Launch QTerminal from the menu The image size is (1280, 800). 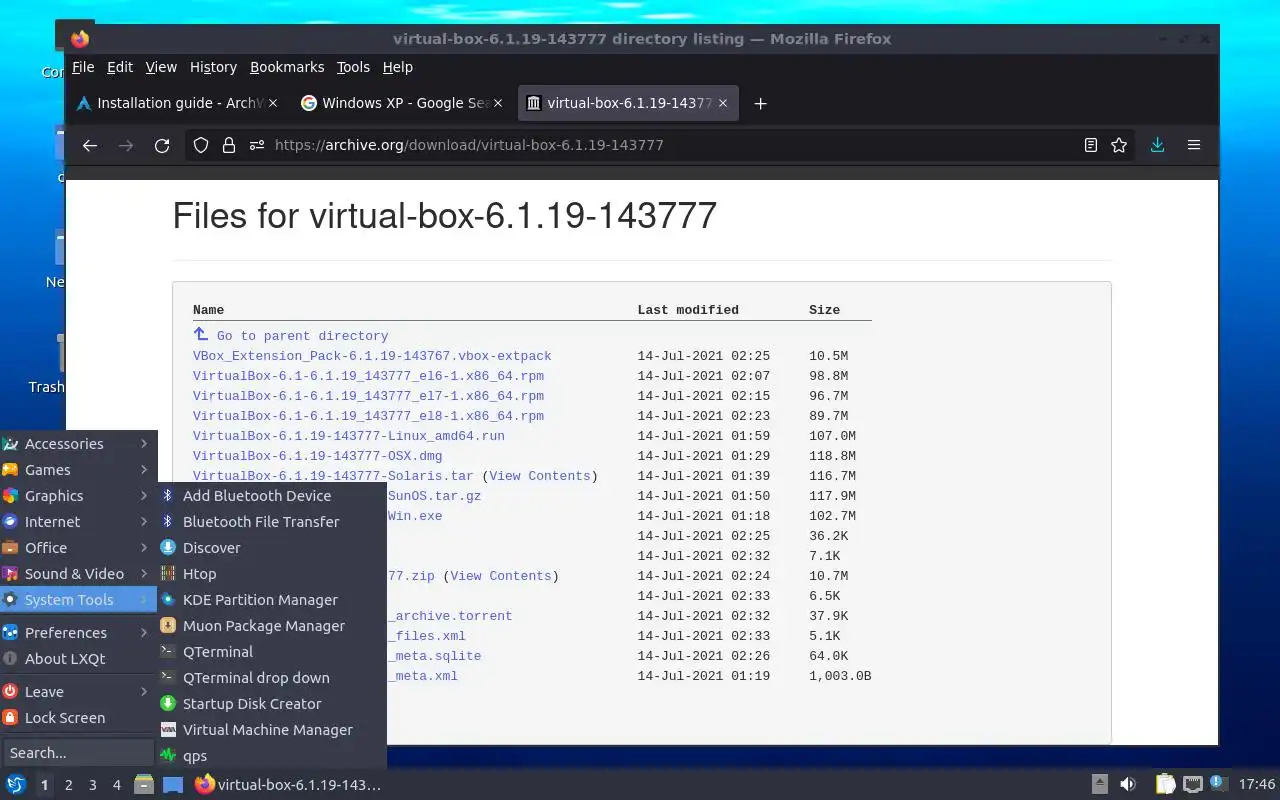click(x=271, y=652)
